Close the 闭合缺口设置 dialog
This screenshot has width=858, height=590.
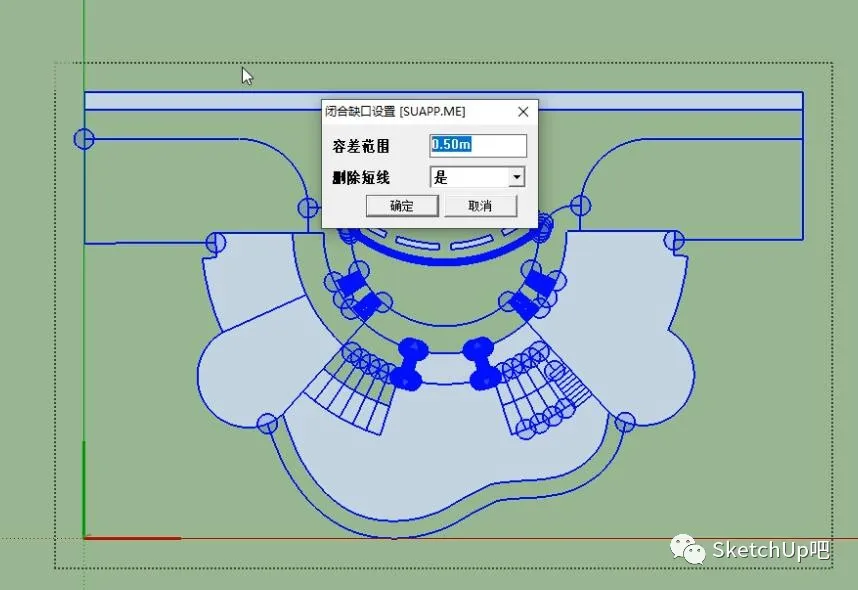tap(523, 112)
